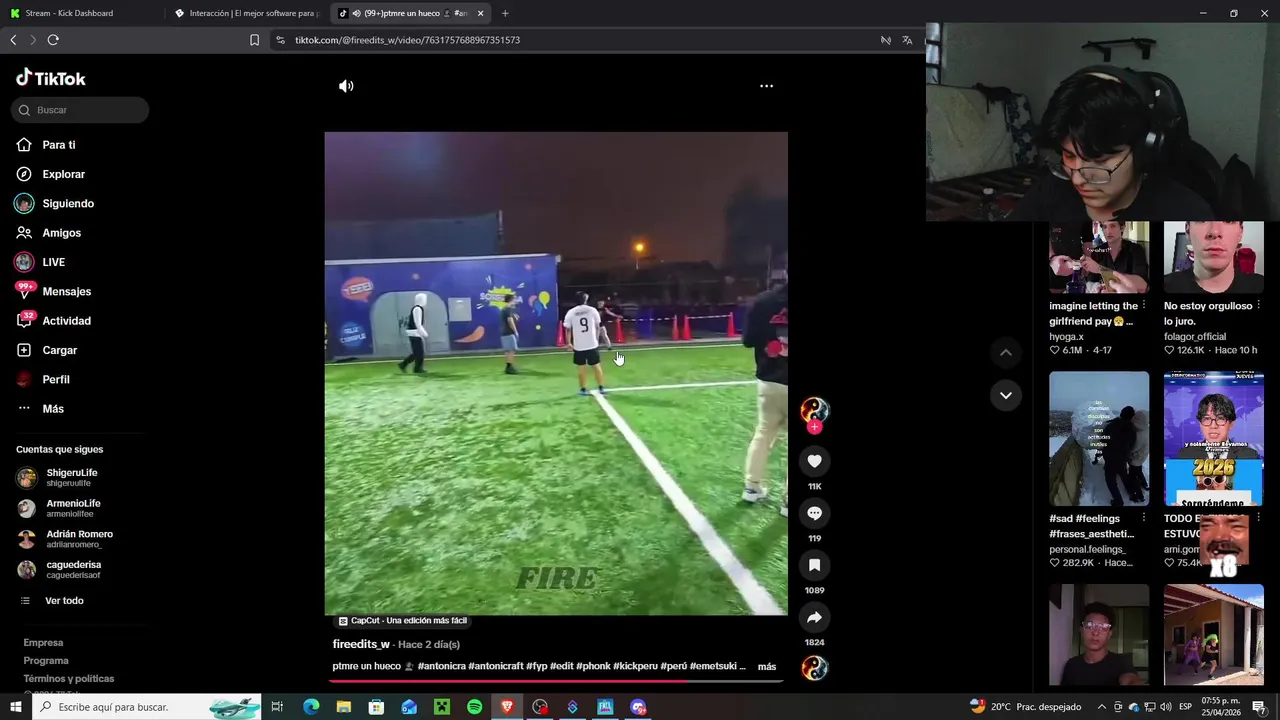Open Términos y políticas link
The width and height of the screenshot is (1280, 720).
(69, 679)
